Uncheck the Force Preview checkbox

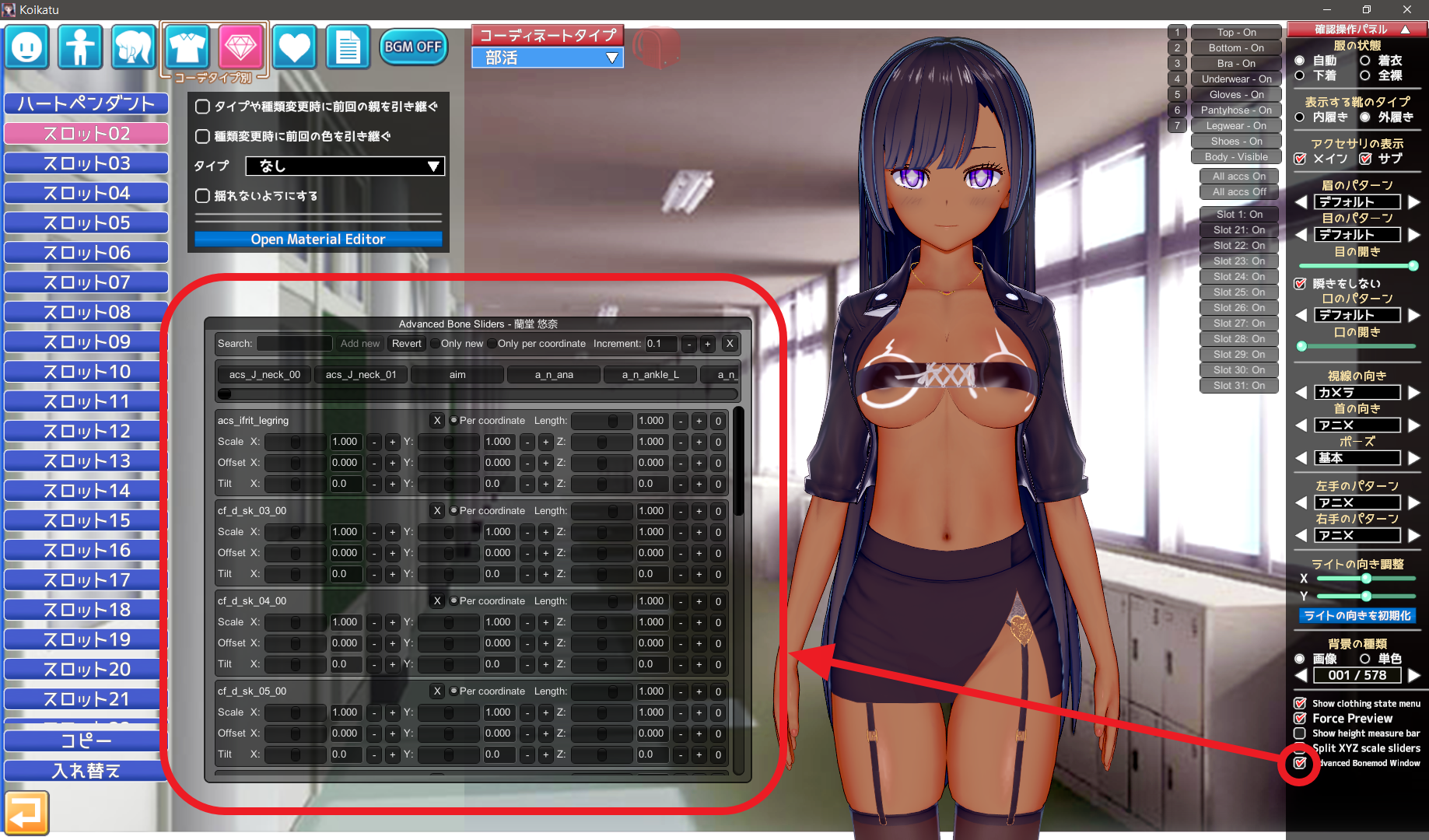(1300, 719)
